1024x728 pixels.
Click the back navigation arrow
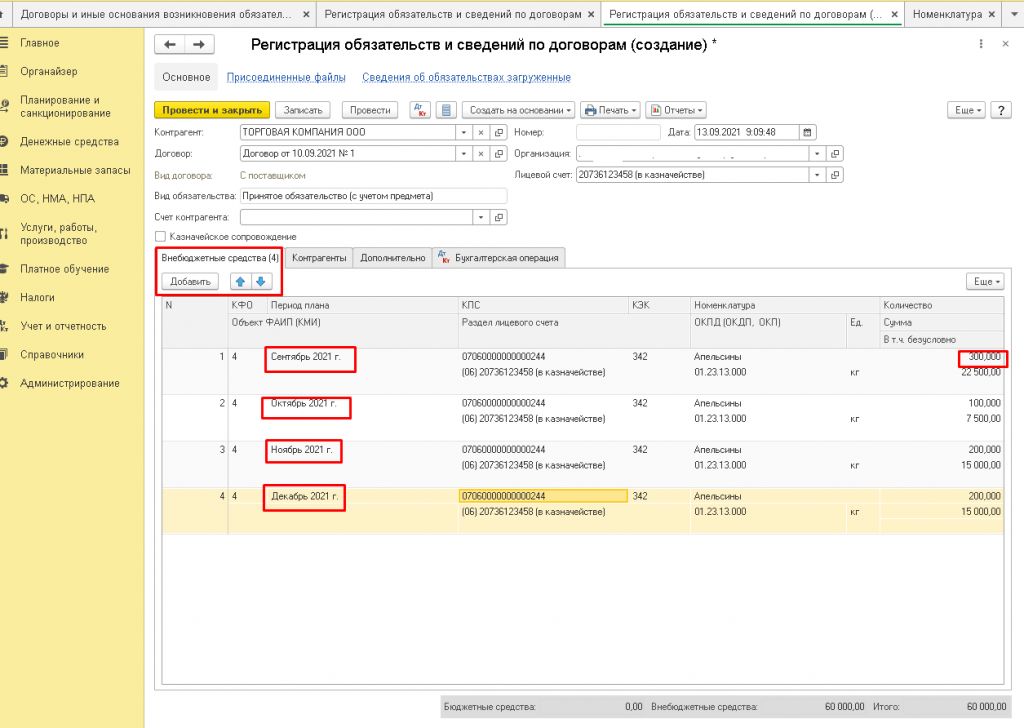tap(170, 45)
